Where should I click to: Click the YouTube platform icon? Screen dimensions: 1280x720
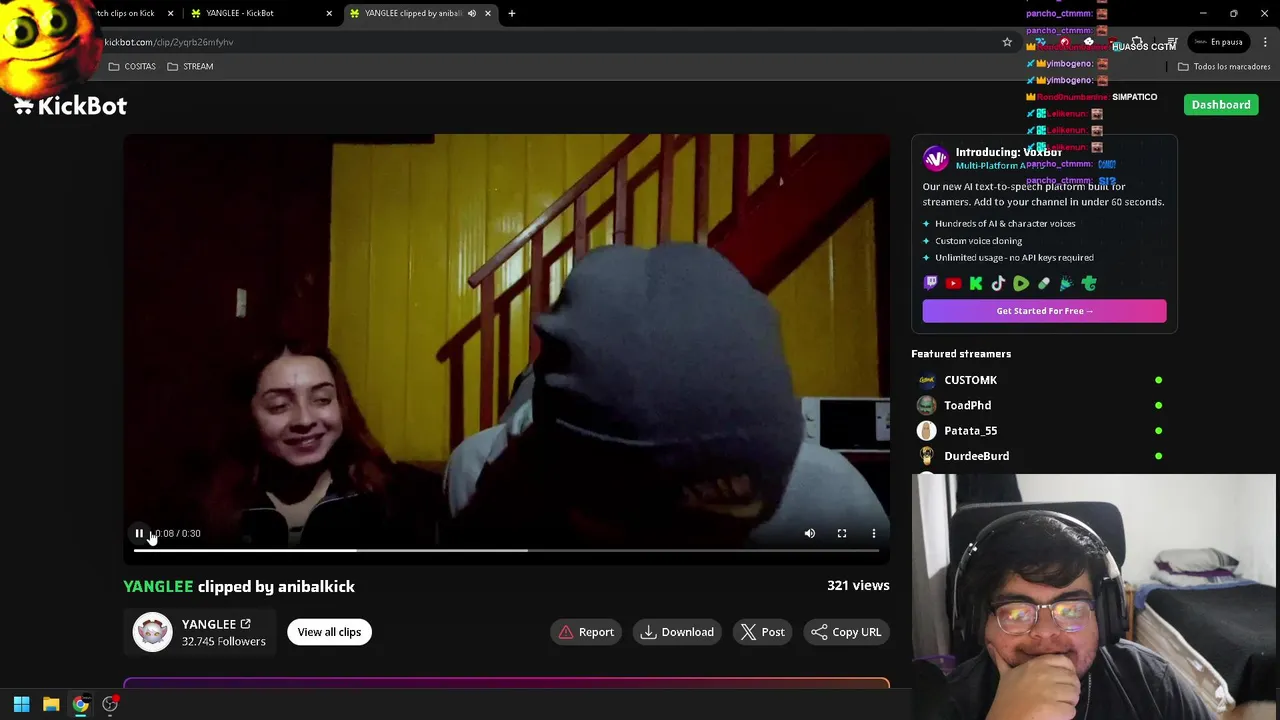(953, 284)
